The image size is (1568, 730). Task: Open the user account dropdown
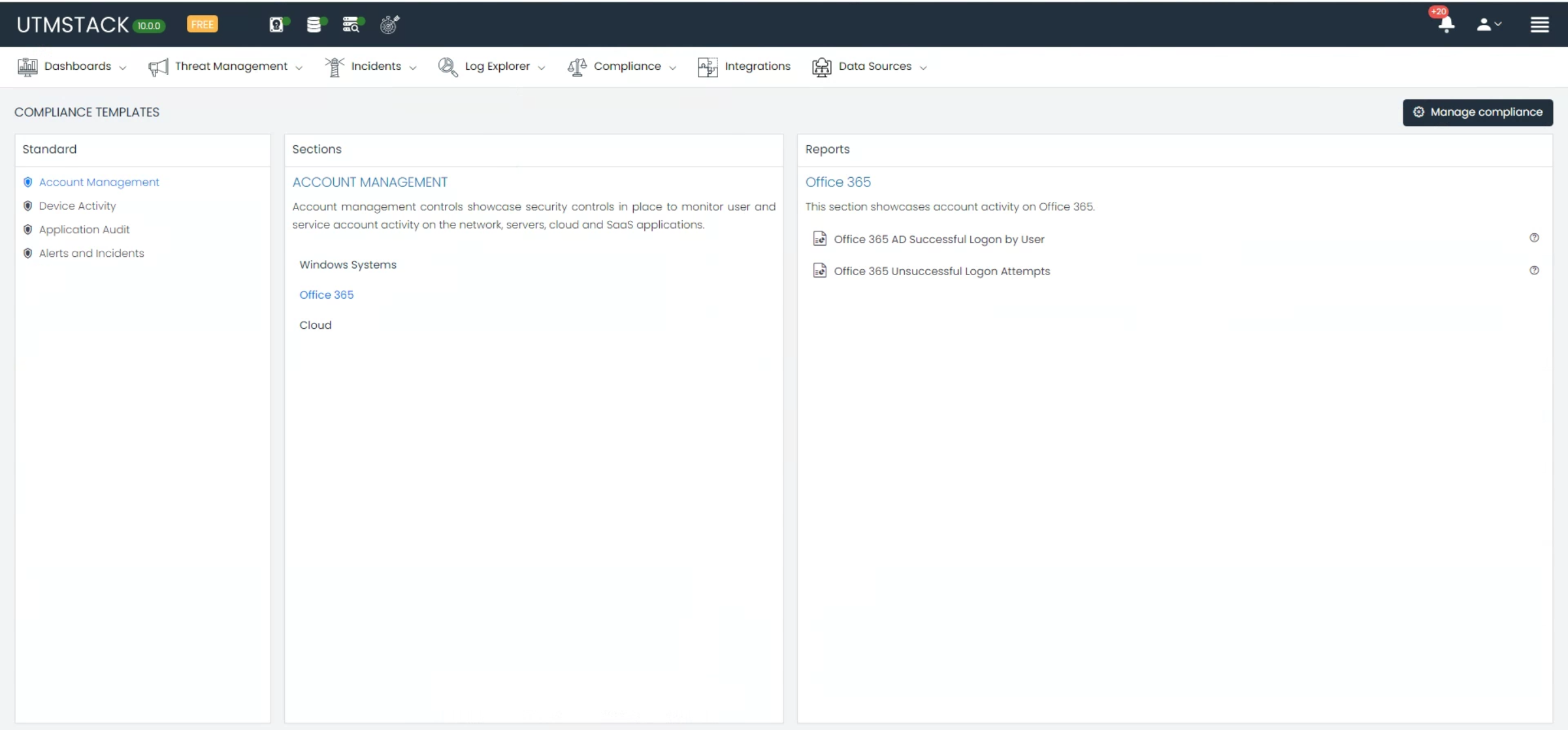click(1489, 25)
